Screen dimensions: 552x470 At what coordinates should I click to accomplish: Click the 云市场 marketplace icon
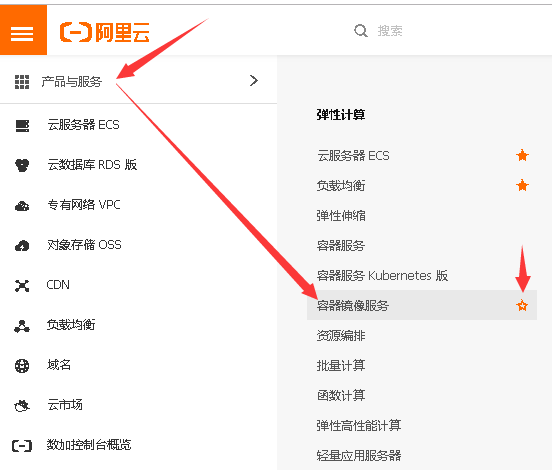coord(22,406)
